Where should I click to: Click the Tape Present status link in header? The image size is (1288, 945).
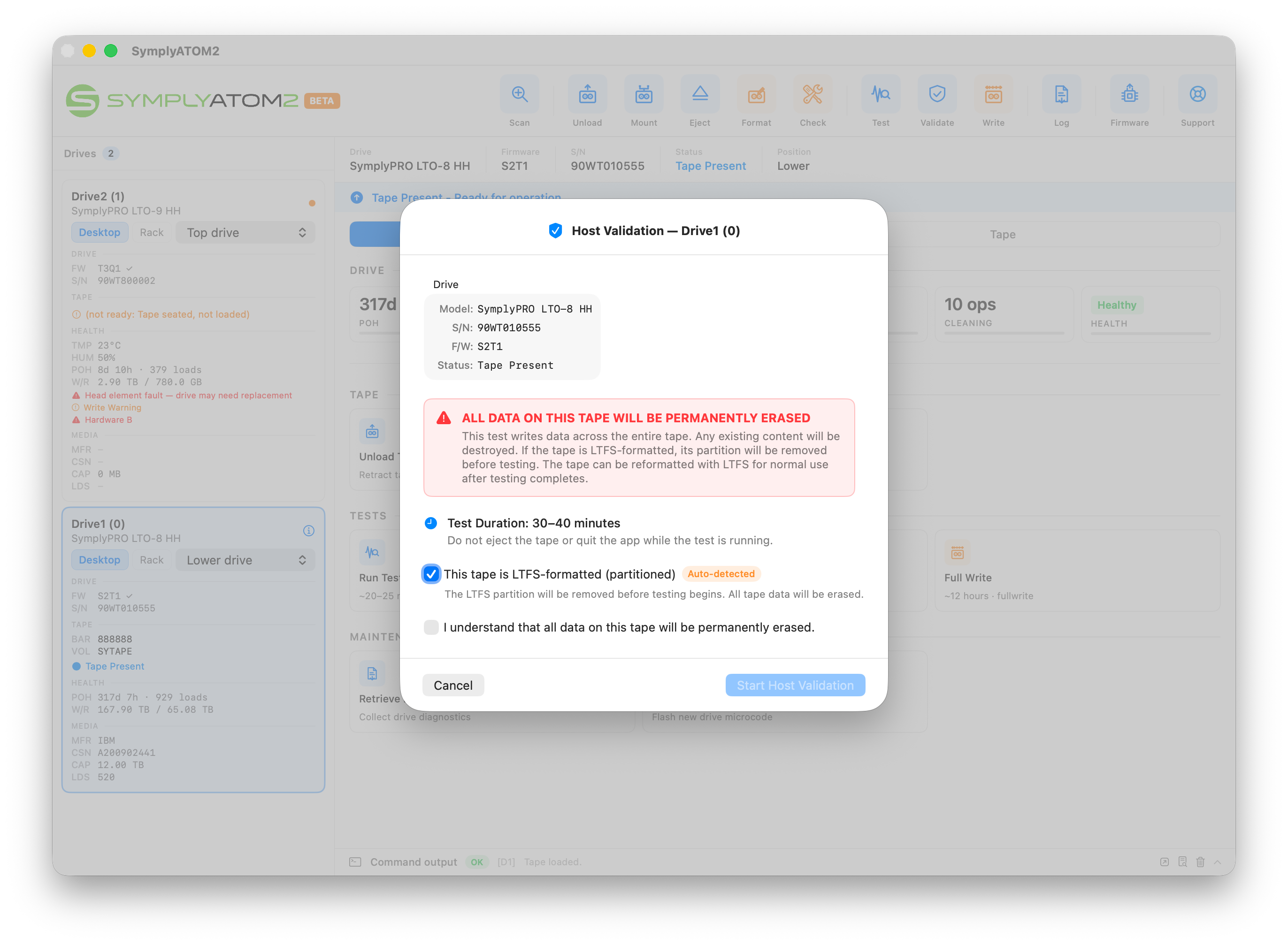point(711,166)
